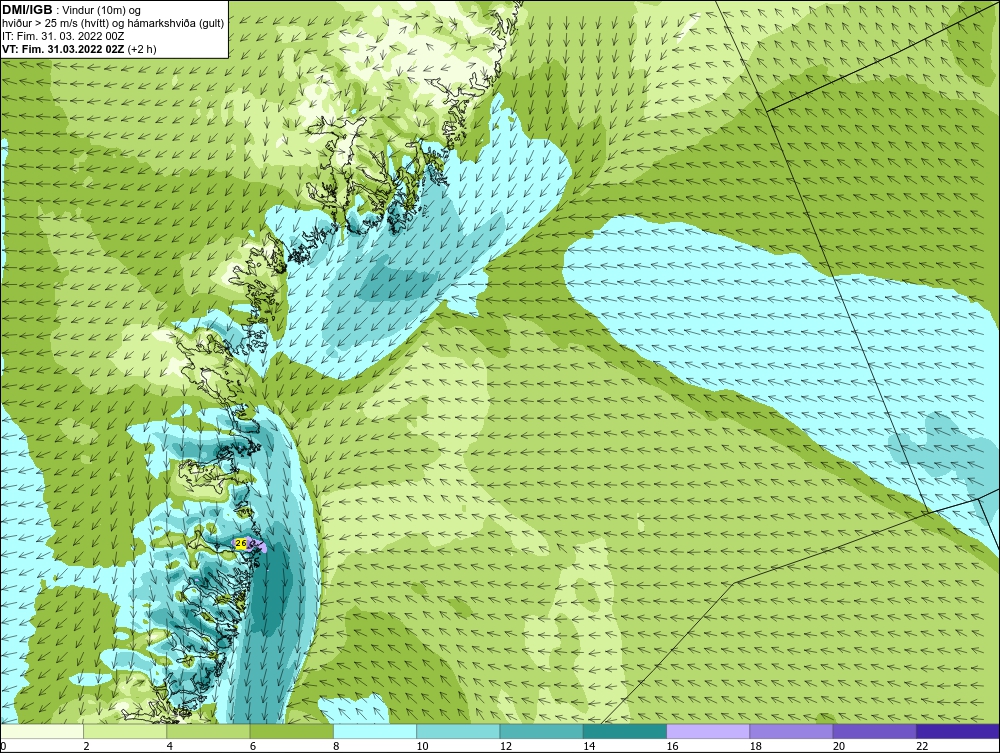
Task: Click the legend label '22'
Action: [922, 747]
